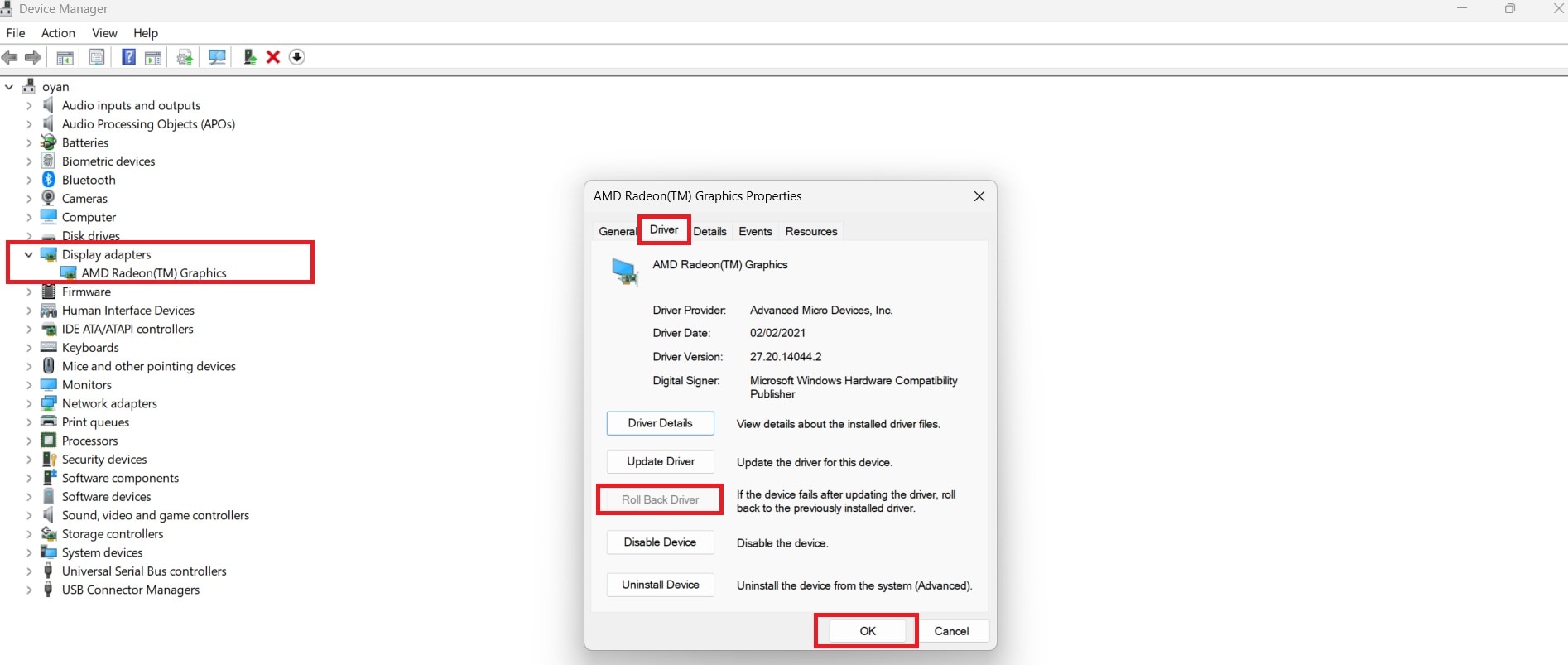Screen dimensions: 1568x665
Task: Click the Advanced Micro Devices, Inc. provider text
Action: click(x=821, y=311)
